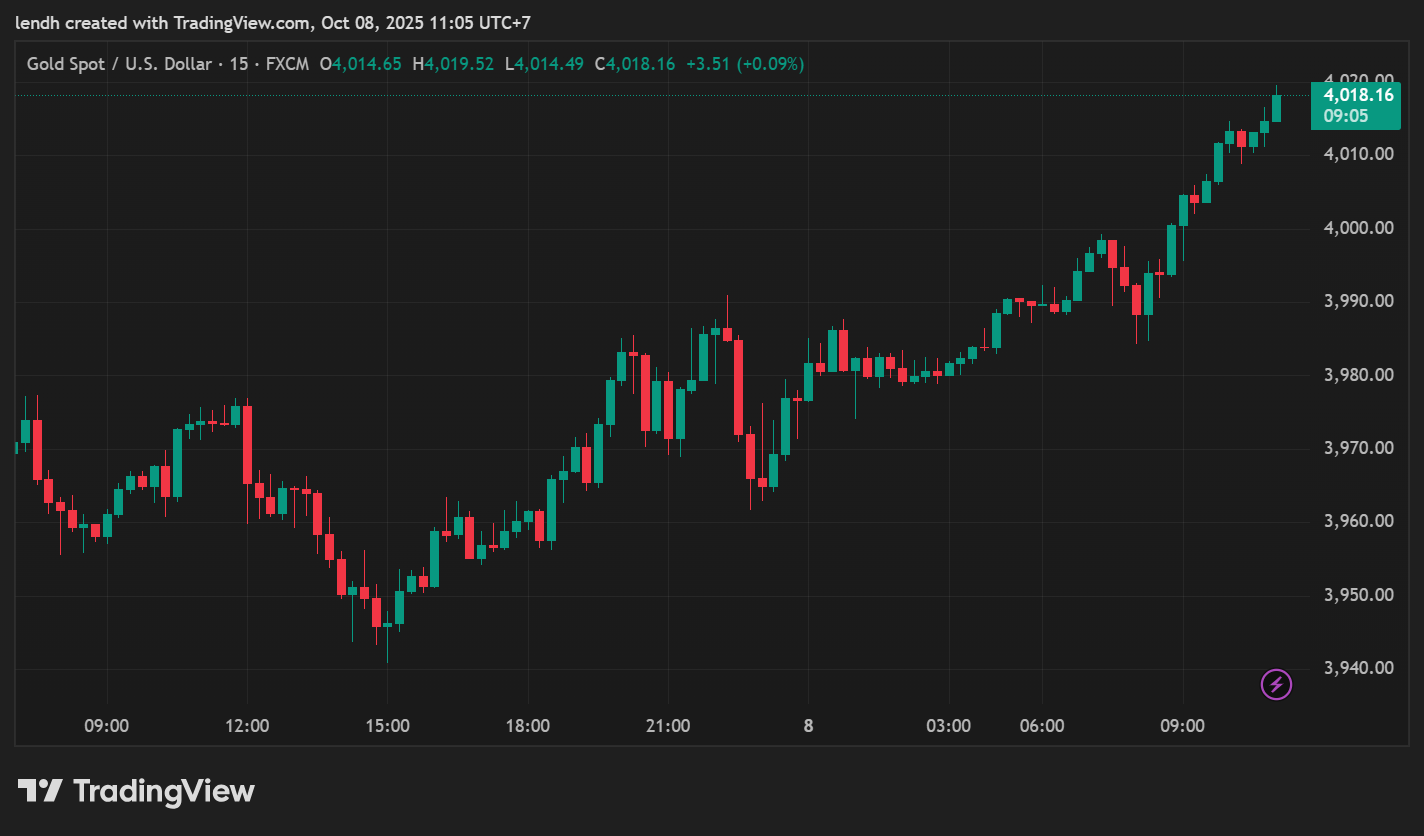Click the 3,940.00 price axis label

(x=1358, y=668)
